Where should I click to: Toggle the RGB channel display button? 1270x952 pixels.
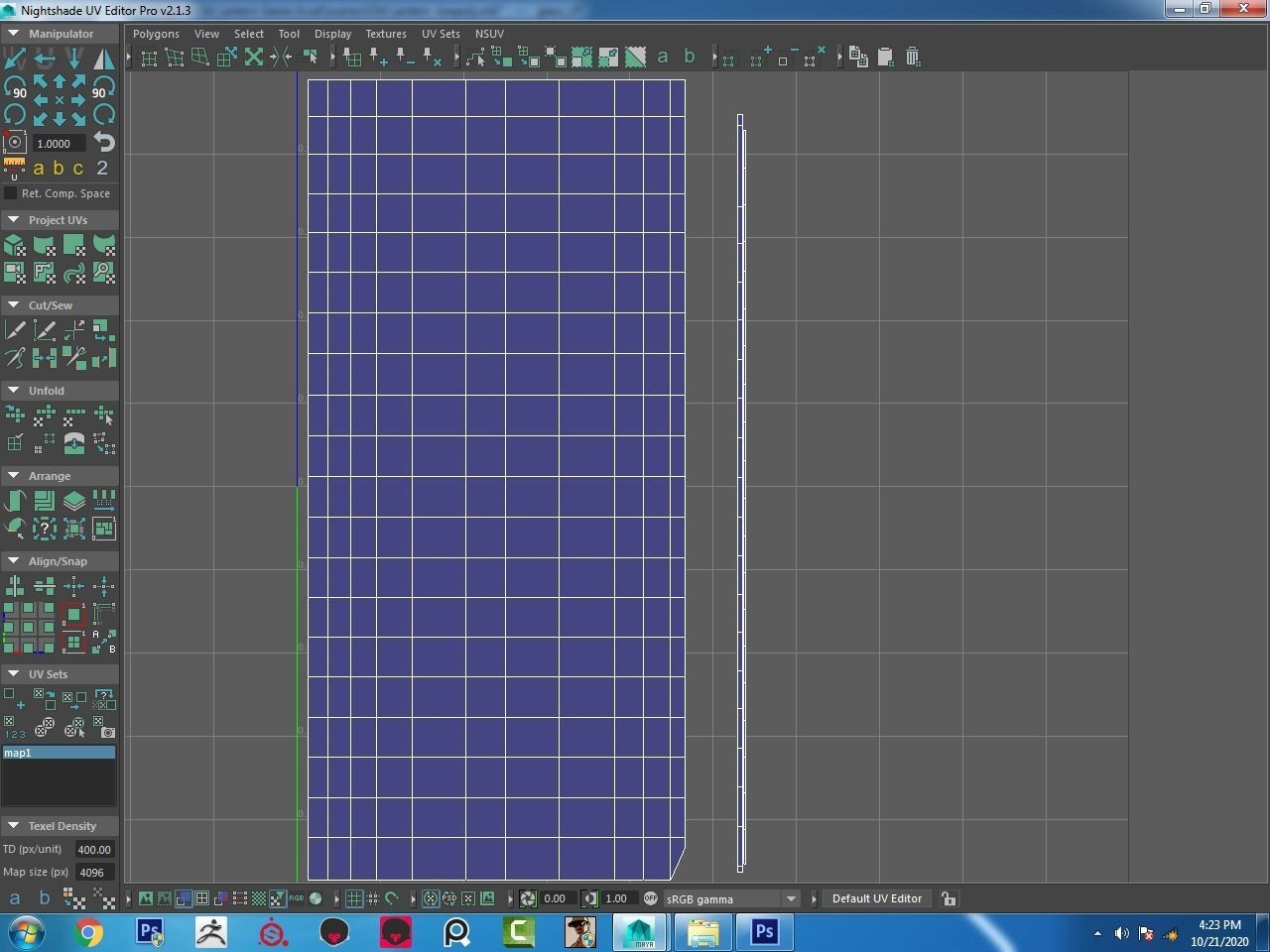[297, 898]
